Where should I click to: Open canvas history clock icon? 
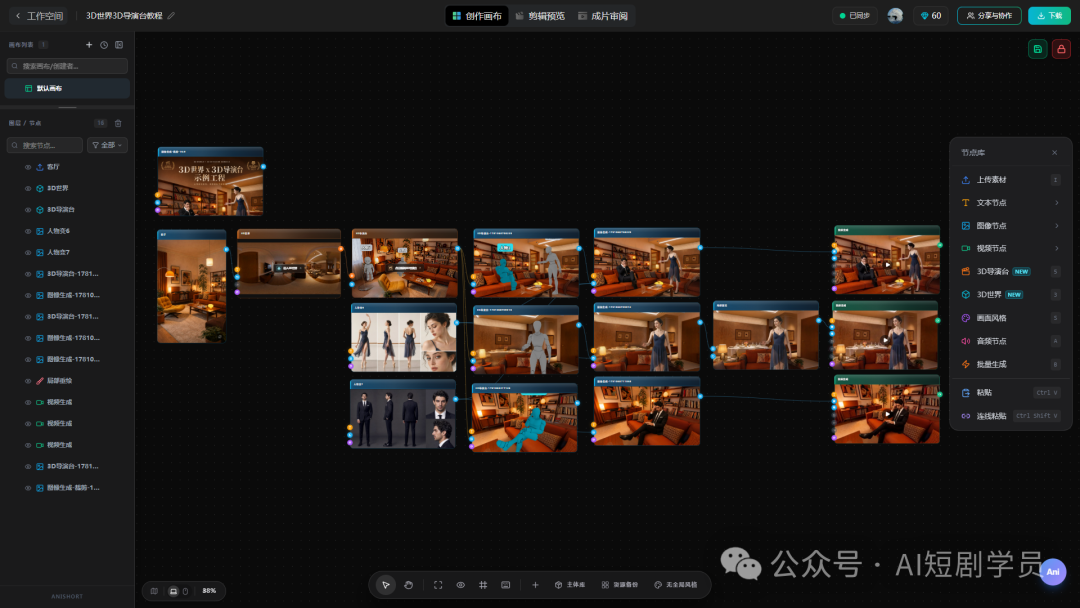tap(104, 45)
